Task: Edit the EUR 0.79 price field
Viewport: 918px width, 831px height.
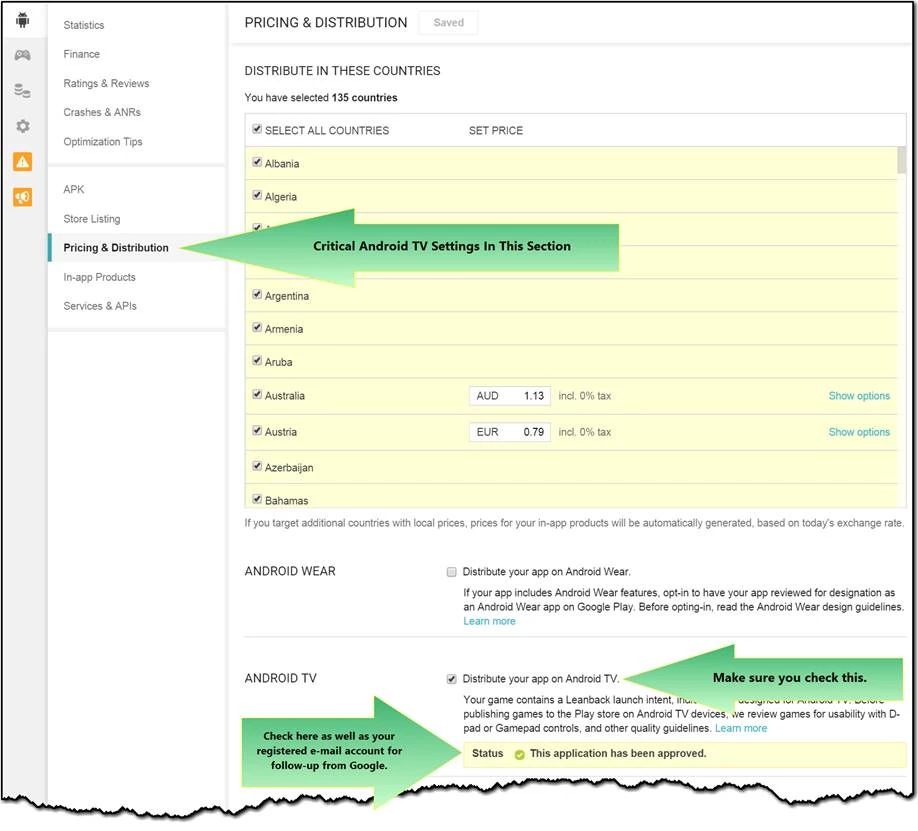Action: [x=510, y=432]
